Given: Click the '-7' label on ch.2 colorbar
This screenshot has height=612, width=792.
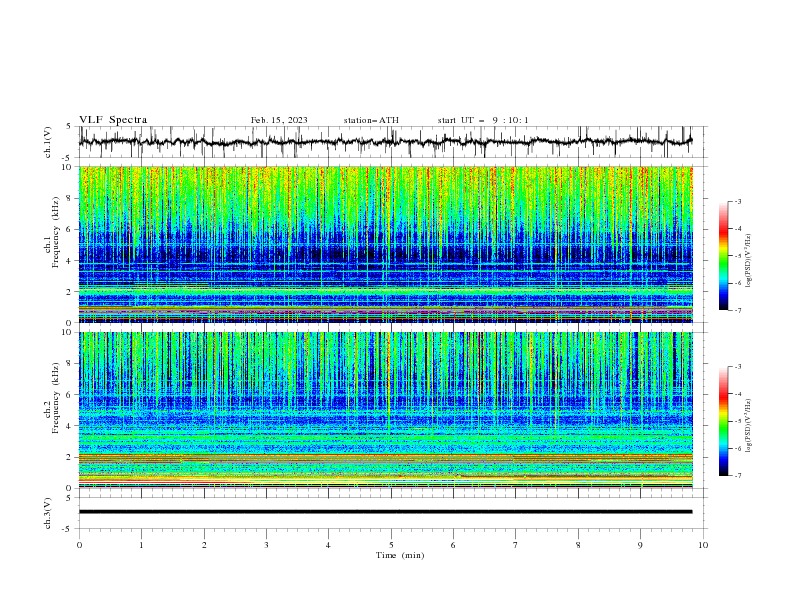Looking at the screenshot, I should pos(737,476).
